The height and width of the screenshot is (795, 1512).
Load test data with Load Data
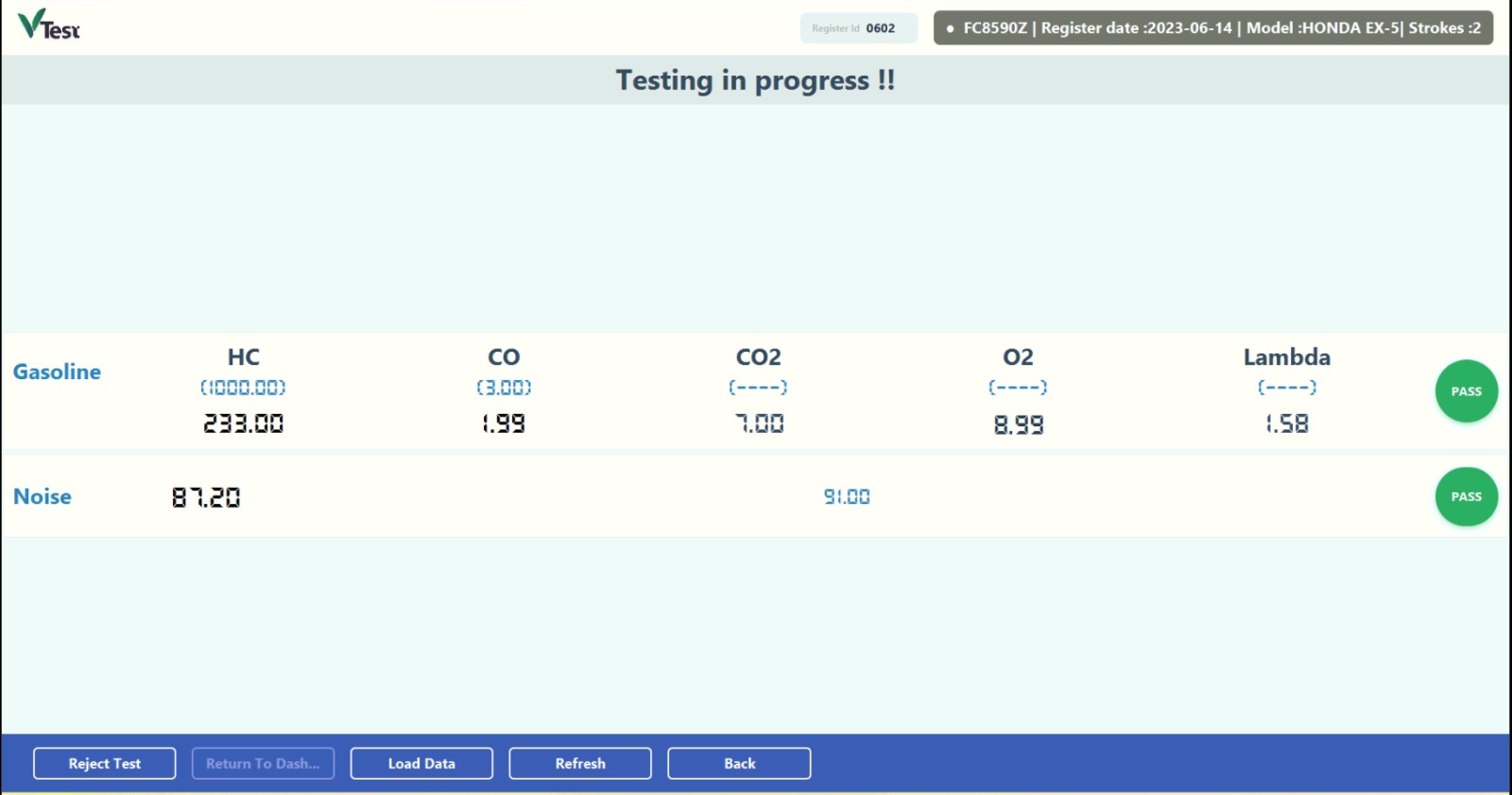[421, 764]
